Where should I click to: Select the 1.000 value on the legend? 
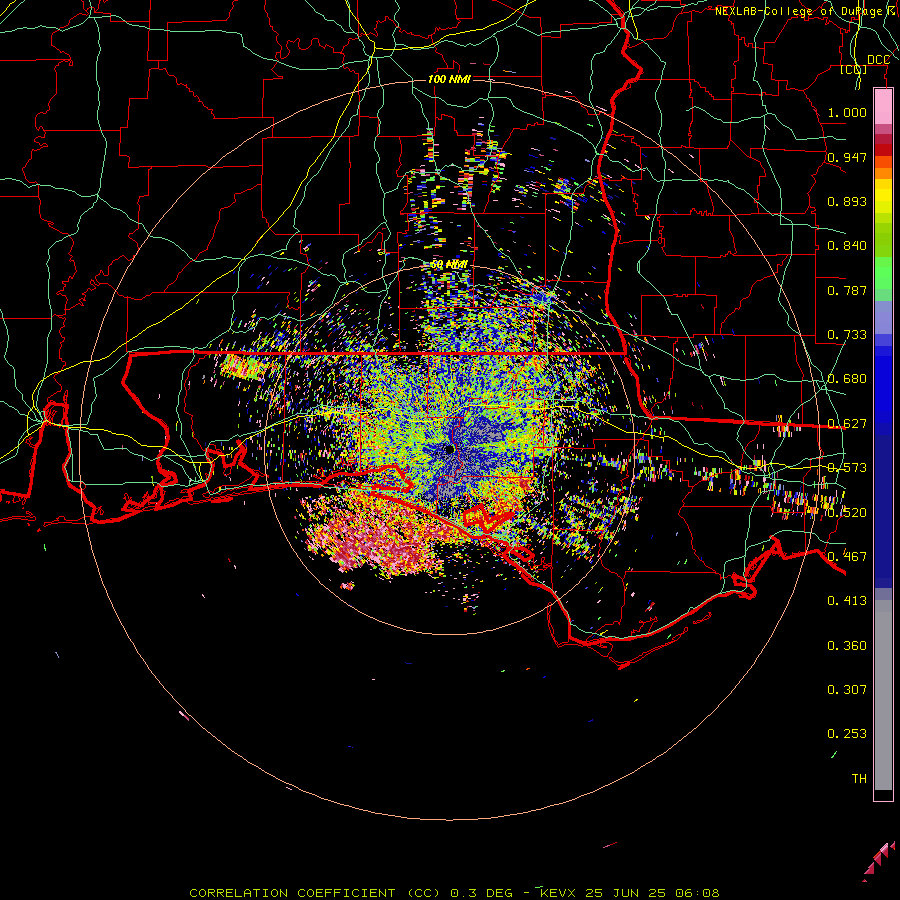(847, 112)
